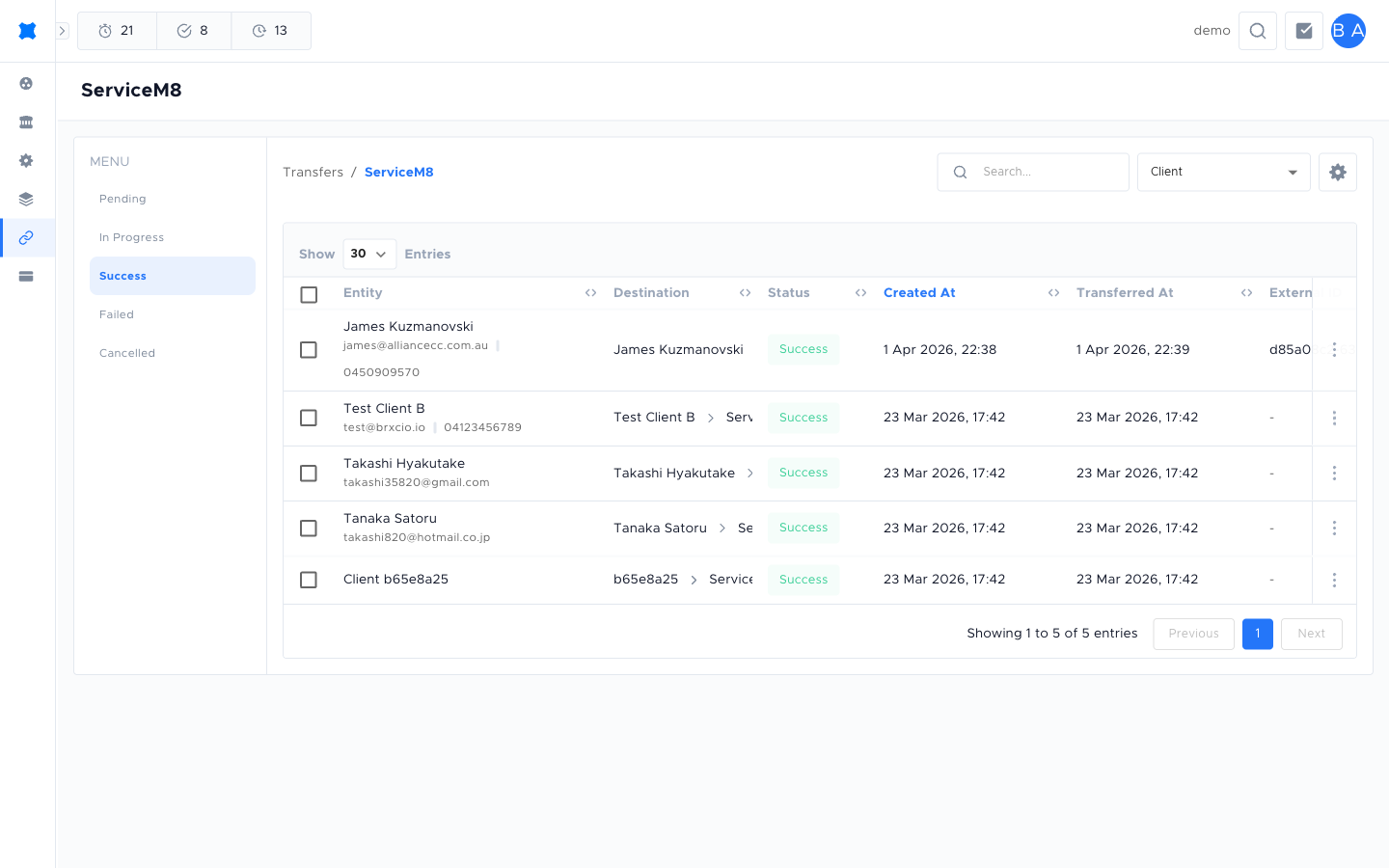
Task: Click resize arrows icon after Created At column
Action: click(x=1053, y=293)
